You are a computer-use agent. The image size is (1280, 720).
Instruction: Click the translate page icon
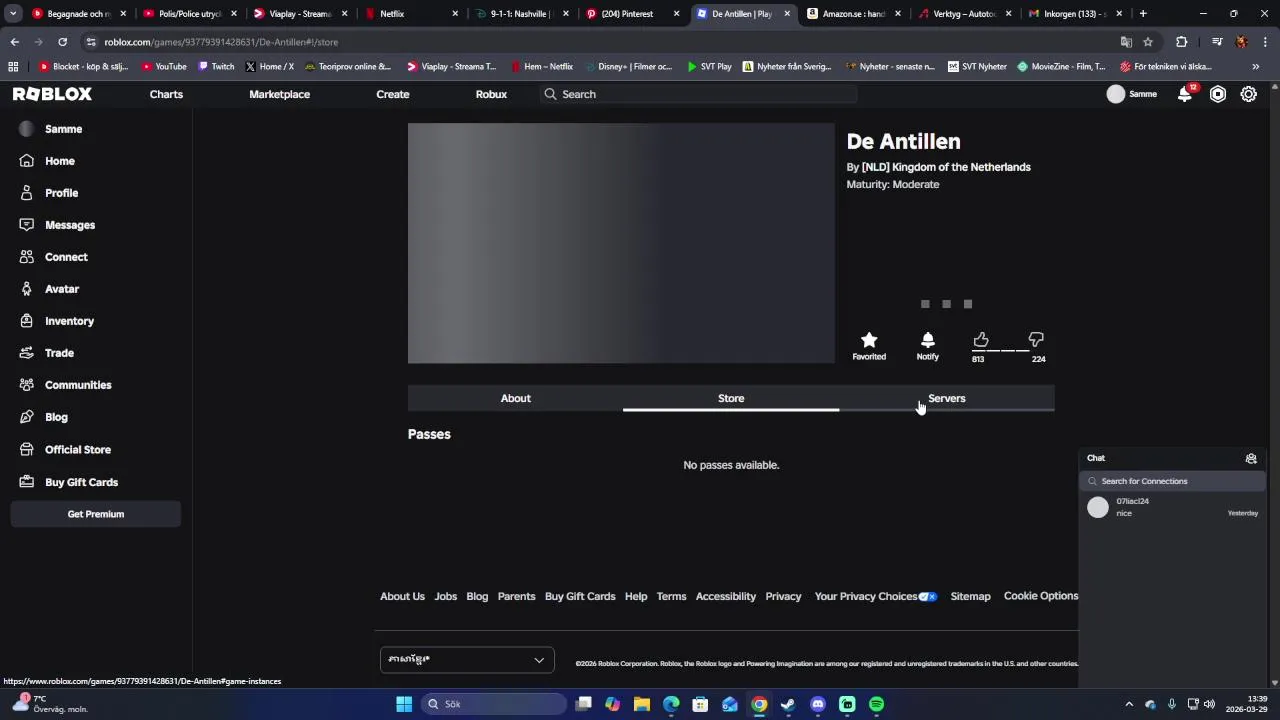pos(1126,42)
